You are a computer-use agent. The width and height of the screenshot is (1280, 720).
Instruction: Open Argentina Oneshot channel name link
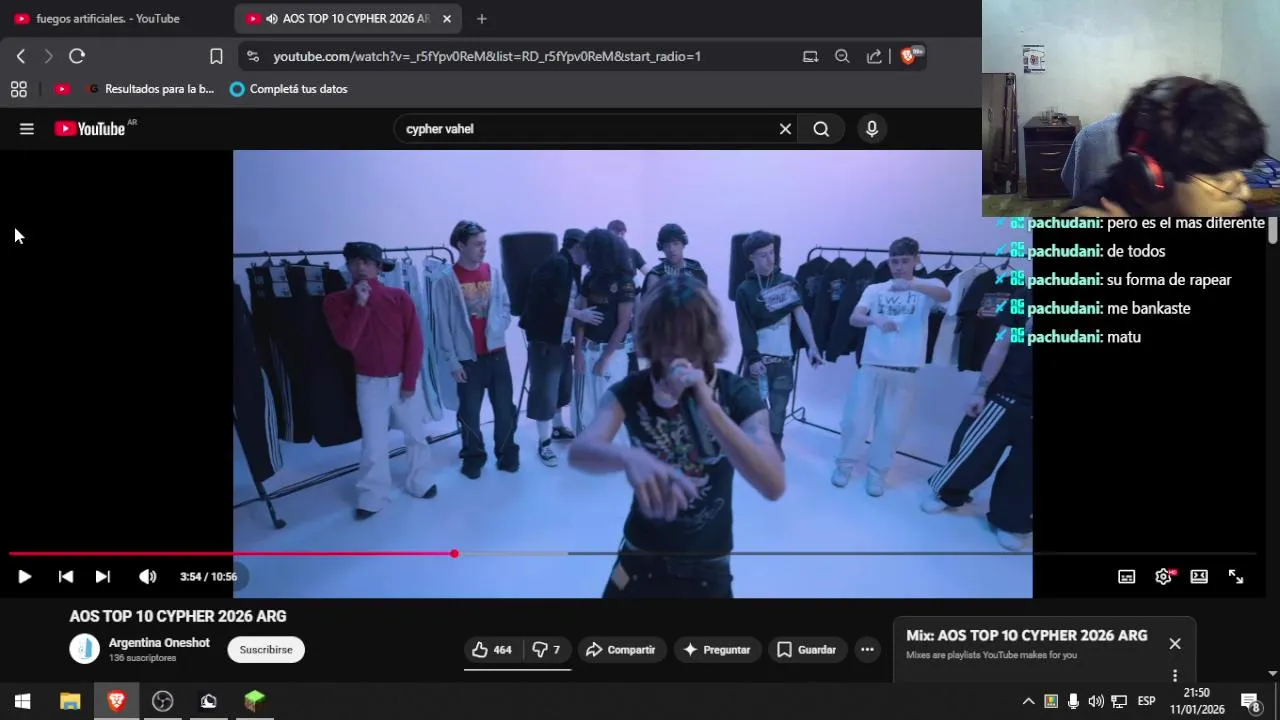(159, 643)
